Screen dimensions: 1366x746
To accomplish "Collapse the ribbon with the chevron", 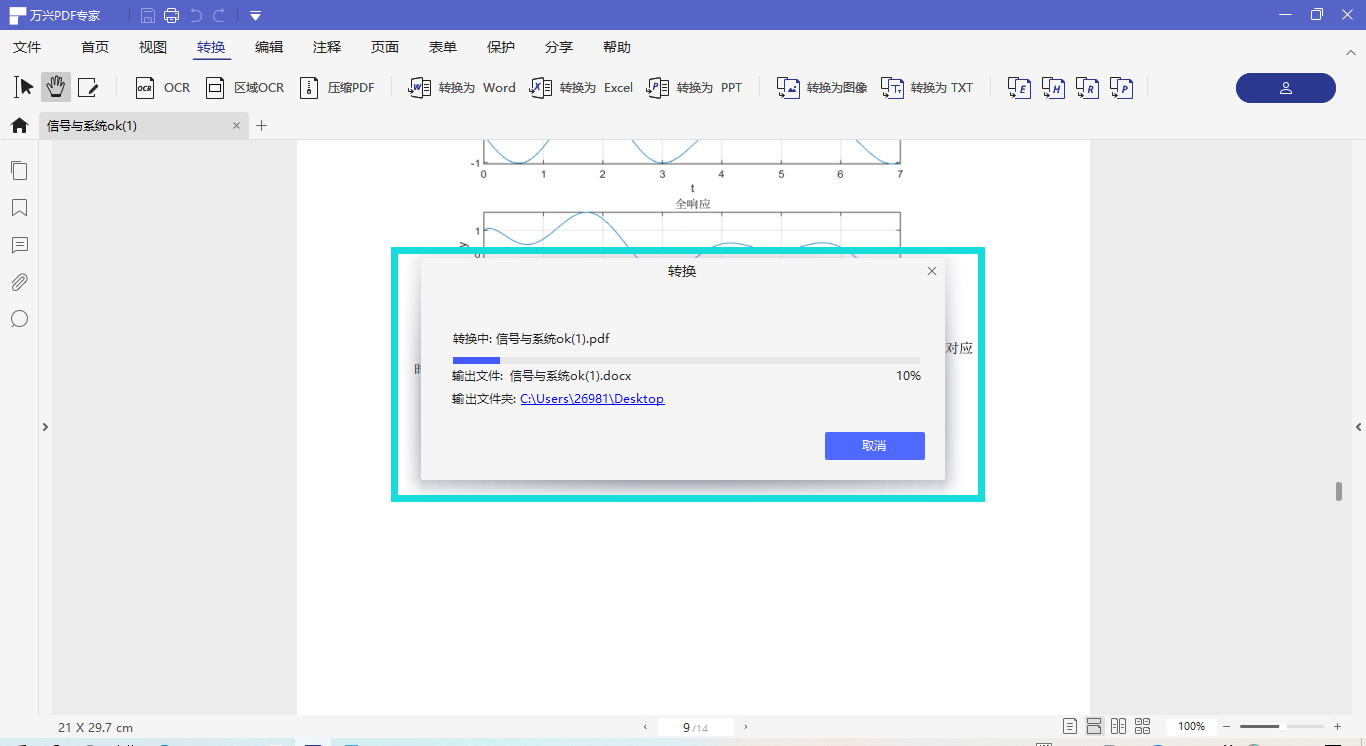I will point(1351,52).
